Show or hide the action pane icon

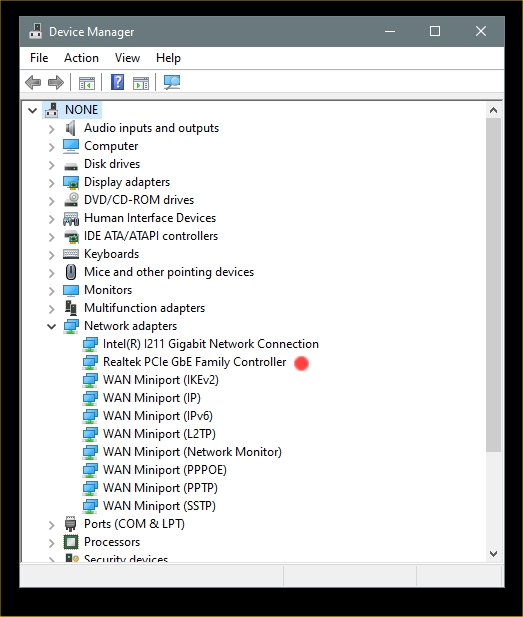tap(141, 83)
